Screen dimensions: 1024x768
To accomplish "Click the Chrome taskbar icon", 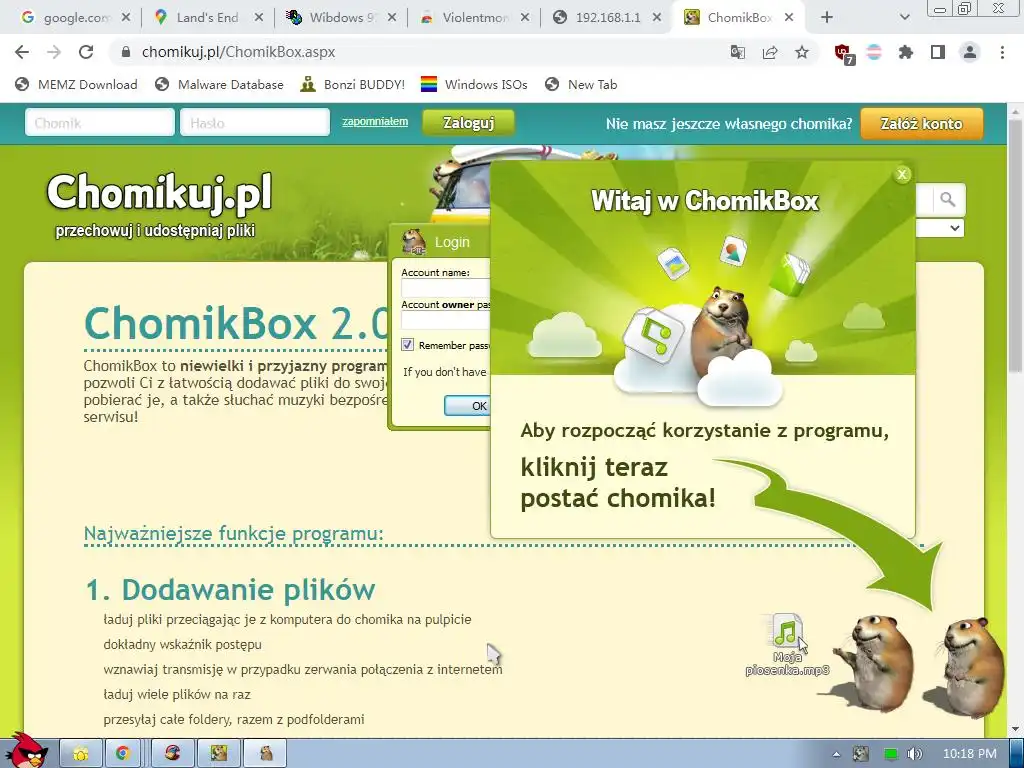I will pos(123,754).
